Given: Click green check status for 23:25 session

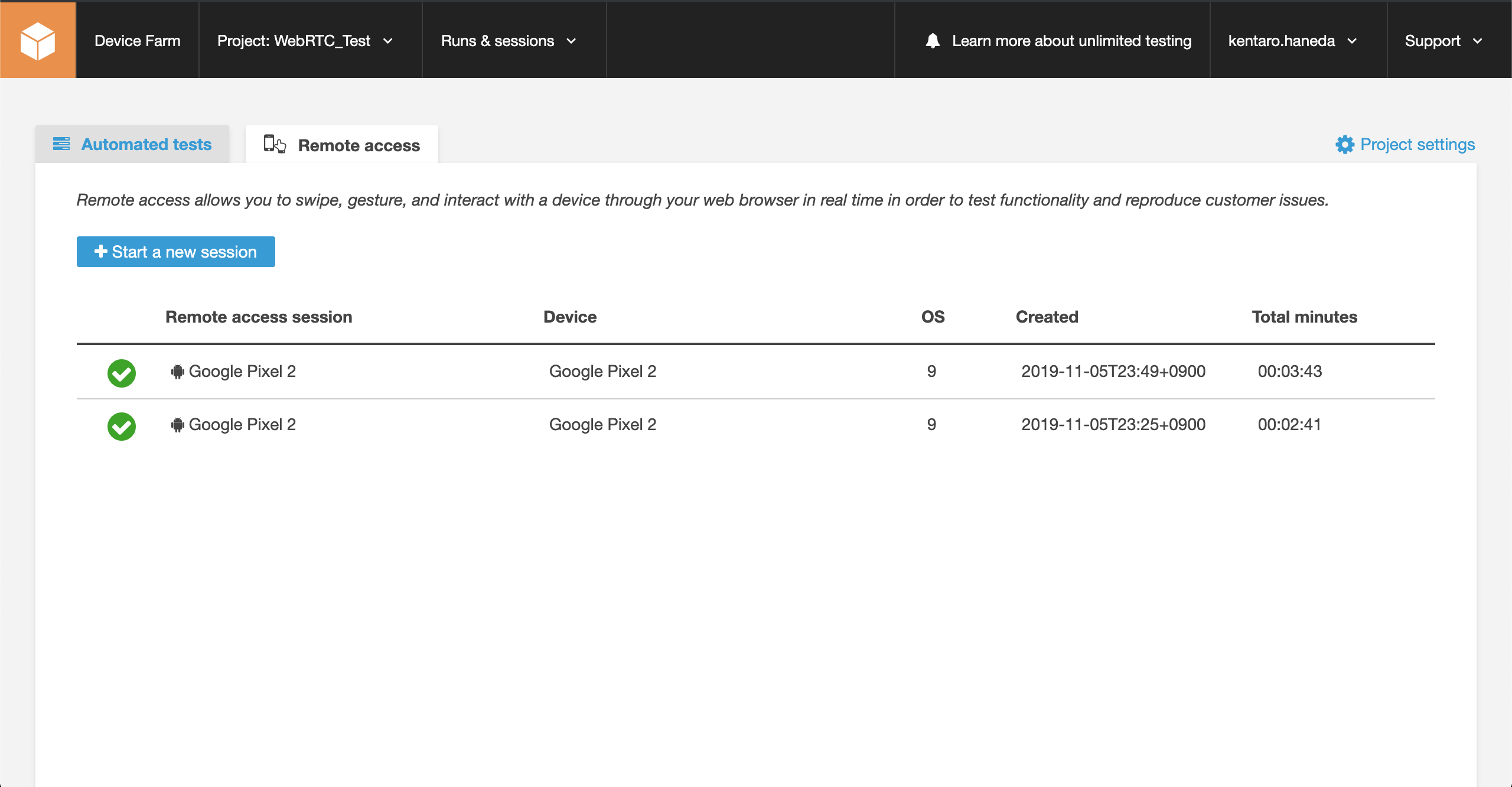Looking at the screenshot, I should tap(122, 427).
